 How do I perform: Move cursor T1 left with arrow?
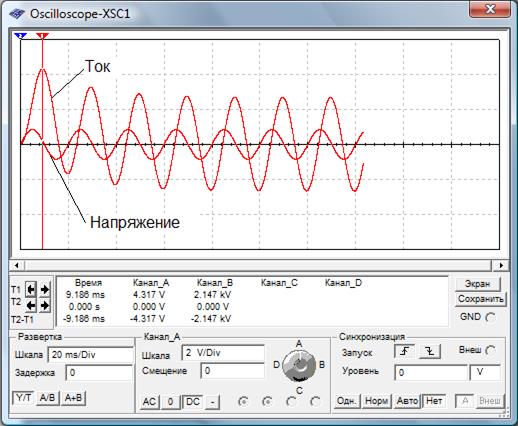pyautogui.click(x=31, y=289)
